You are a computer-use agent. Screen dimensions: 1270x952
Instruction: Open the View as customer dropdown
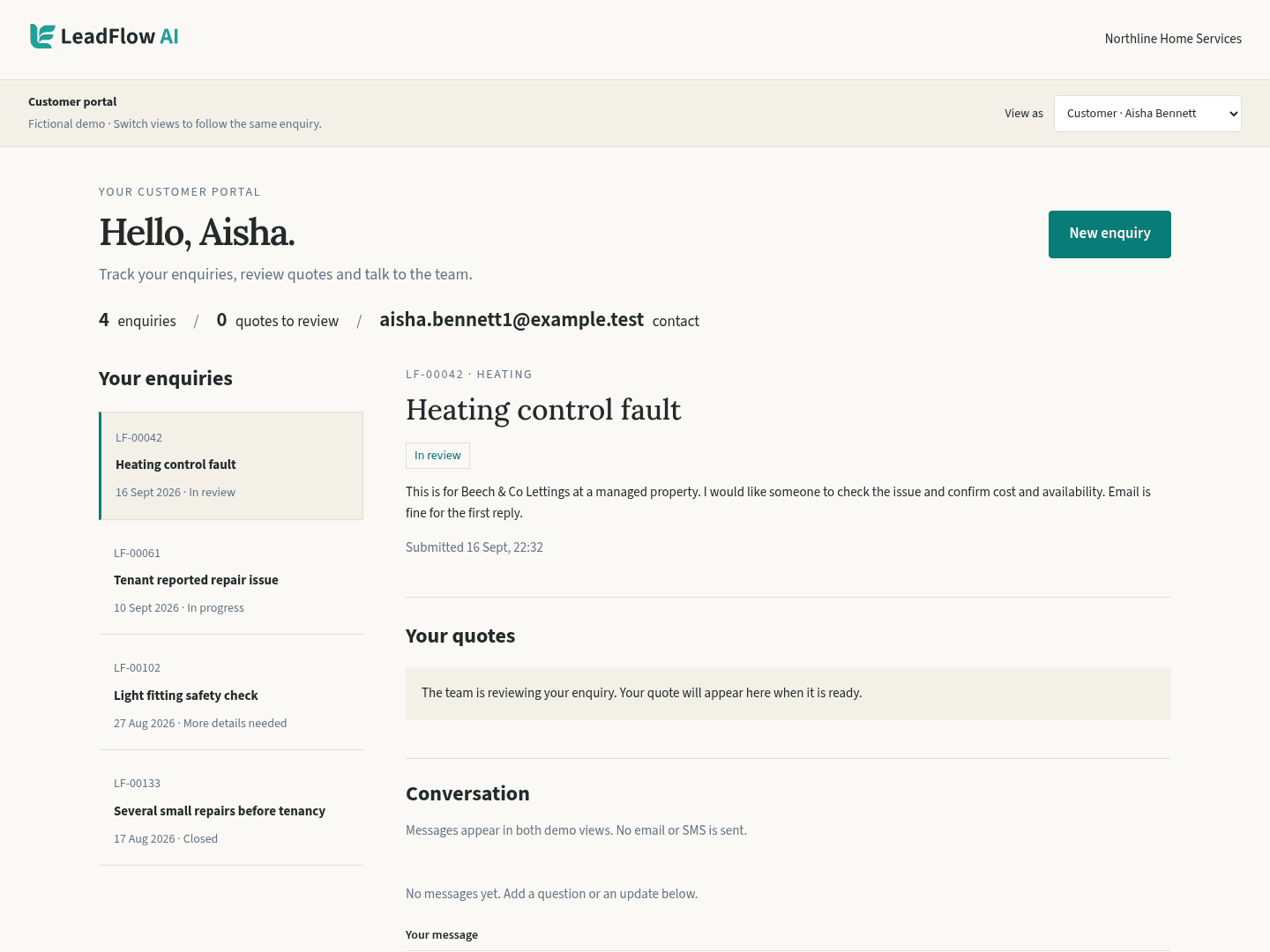point(1147,114)
